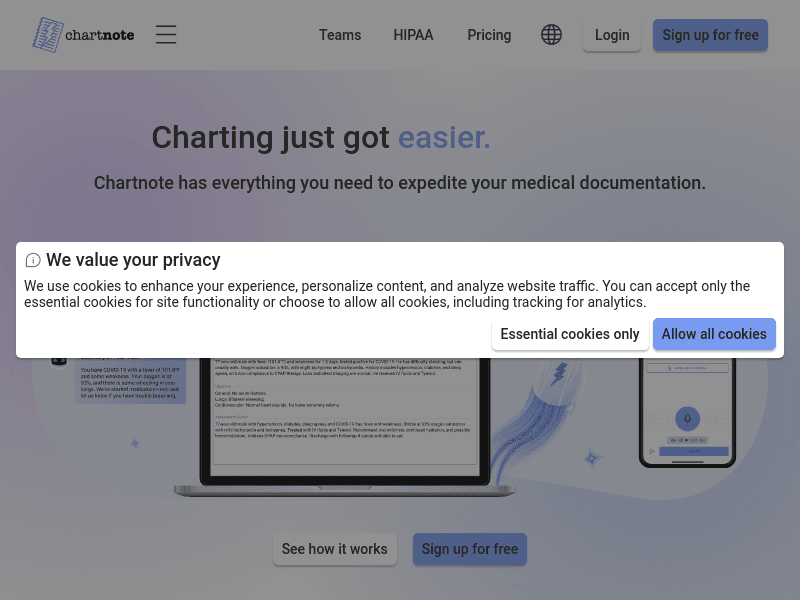800x600 pixels.
Task: Click the chat message bubble on left
Action: (x=131, y=383)
